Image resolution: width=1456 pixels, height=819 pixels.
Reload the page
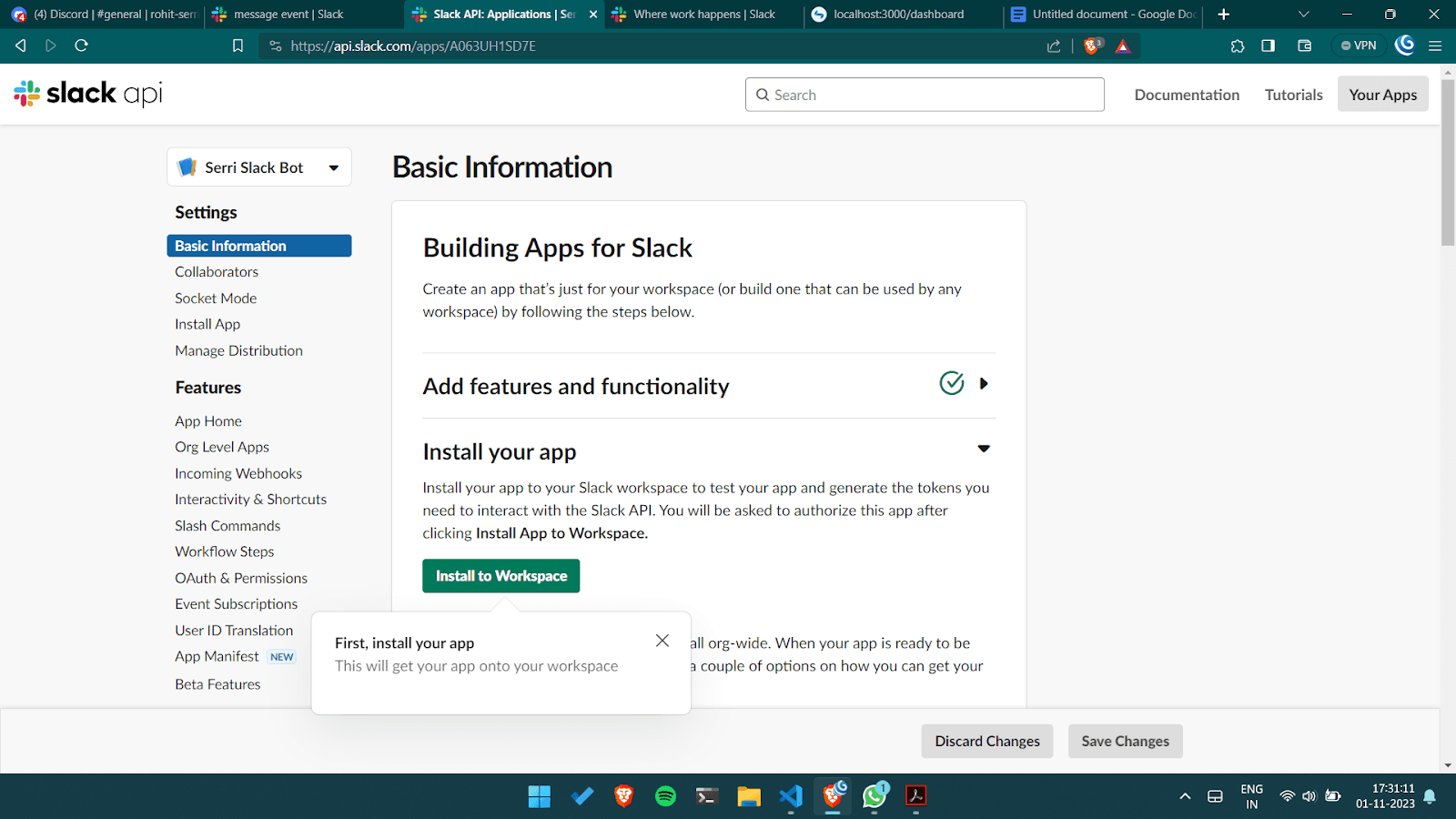[x=81, y=45]
